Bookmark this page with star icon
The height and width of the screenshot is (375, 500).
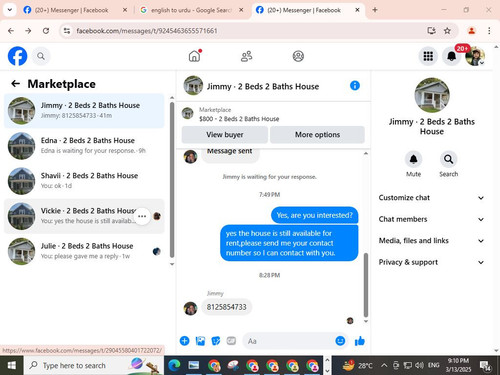447,31
